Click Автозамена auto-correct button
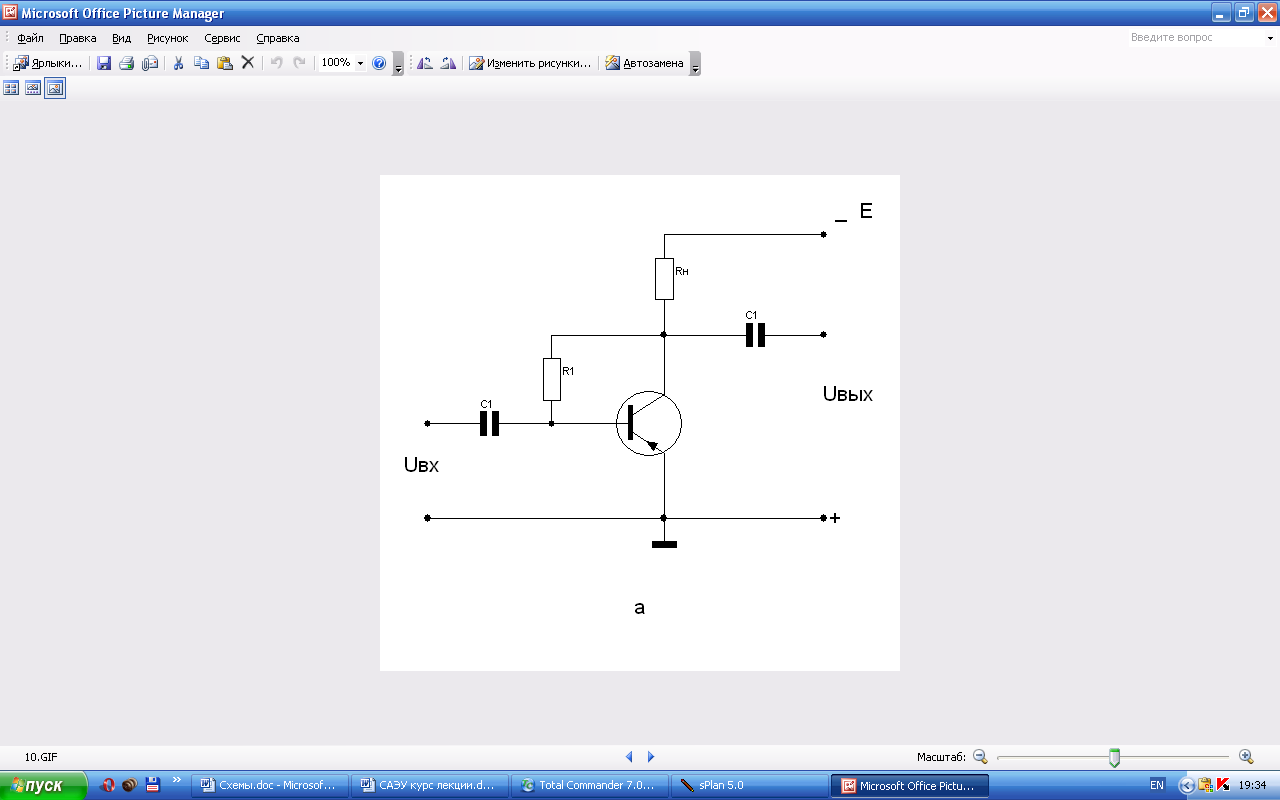This screenshot has width=1280, height=800. point(644,63)
